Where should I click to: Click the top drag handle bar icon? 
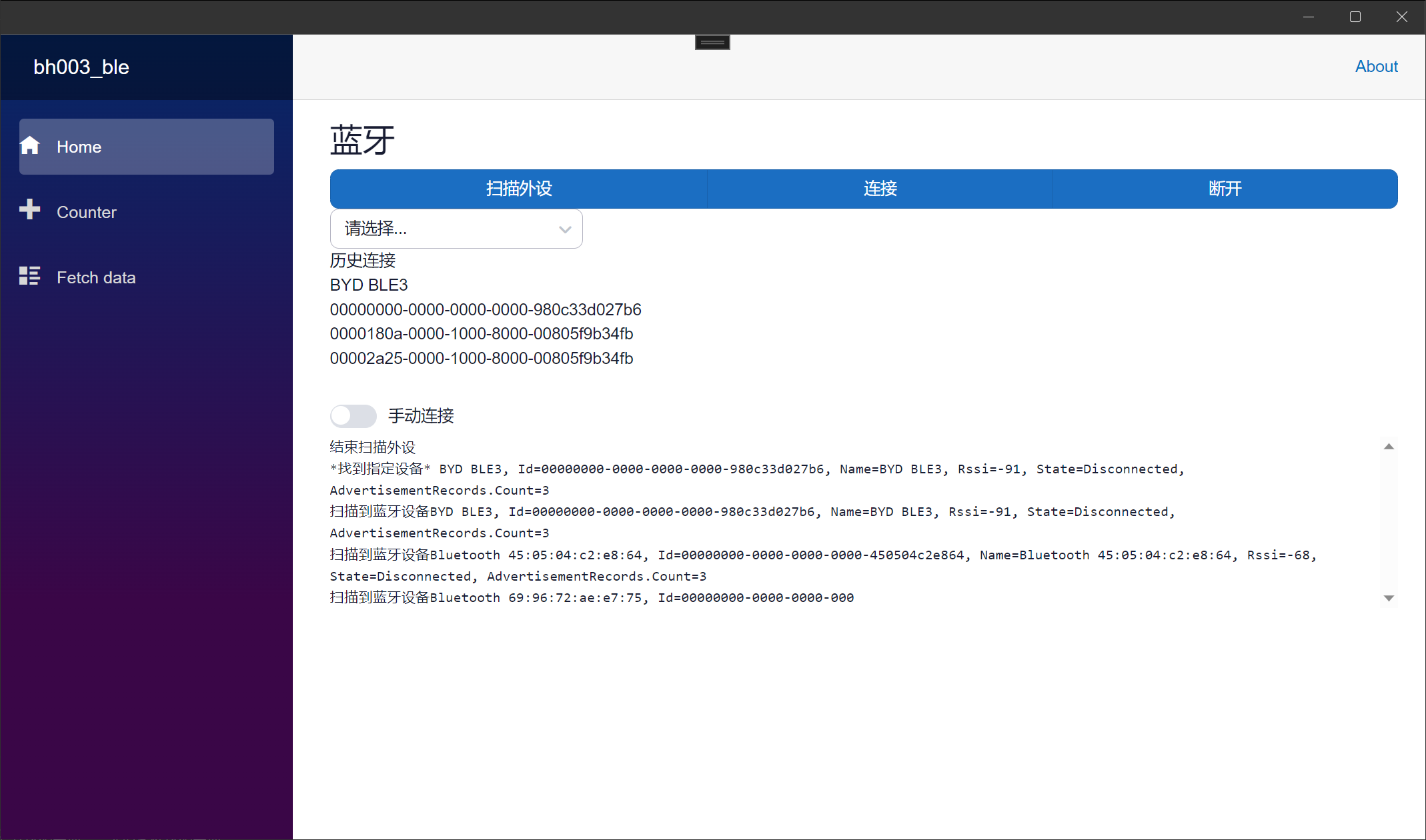pyautogui.click(x=712, y=43)
